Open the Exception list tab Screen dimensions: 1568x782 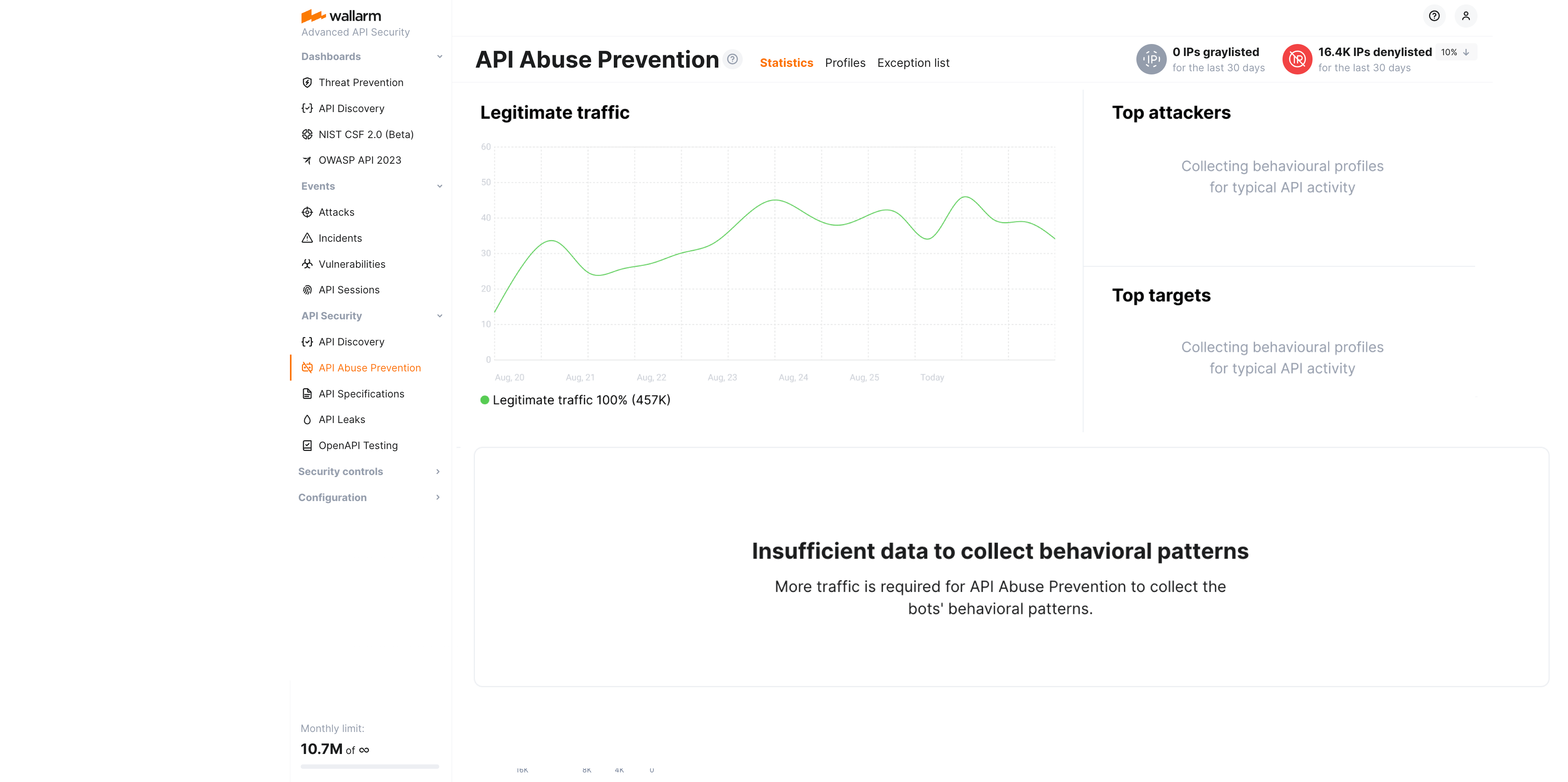913,63
